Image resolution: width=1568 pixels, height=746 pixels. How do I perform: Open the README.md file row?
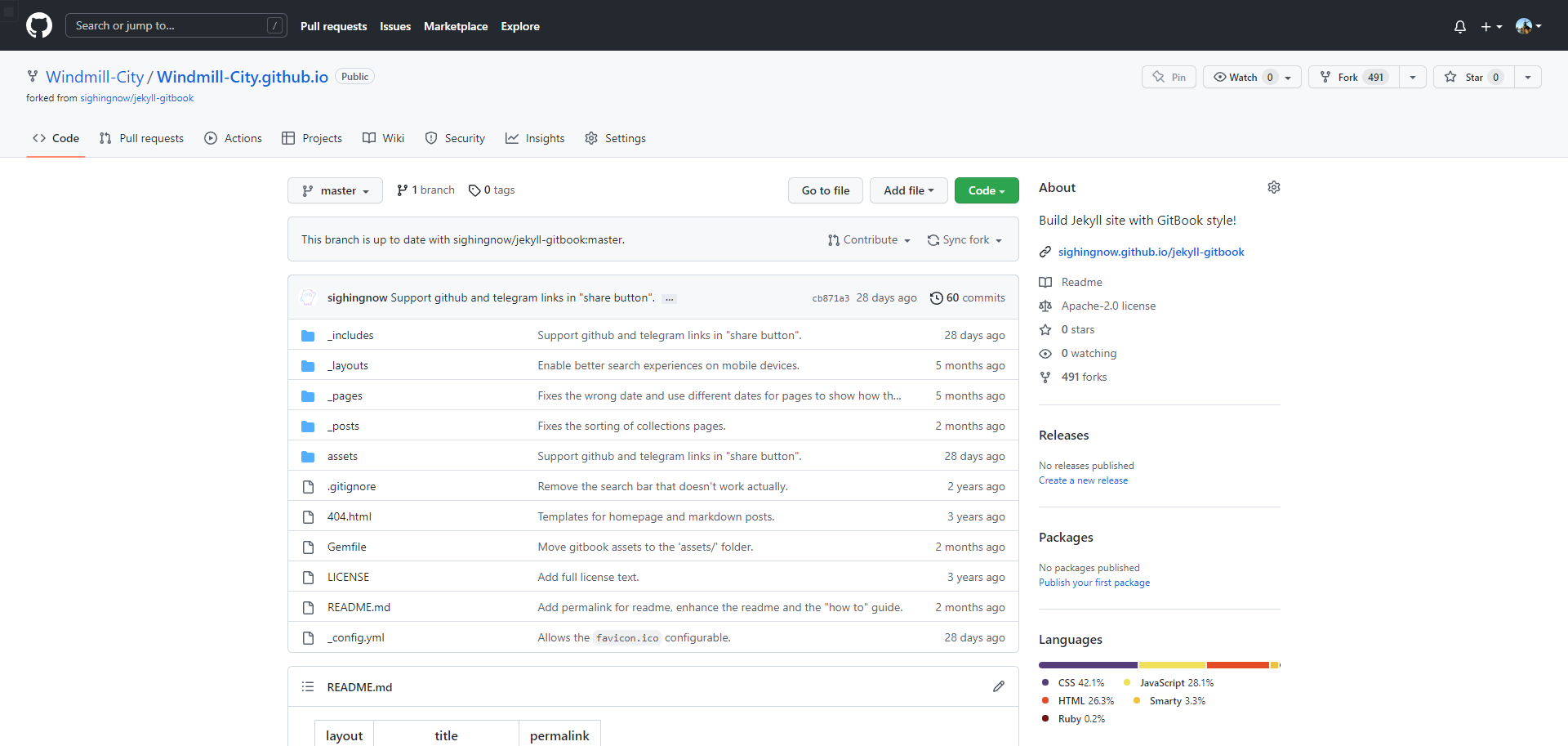click(653, 607)
